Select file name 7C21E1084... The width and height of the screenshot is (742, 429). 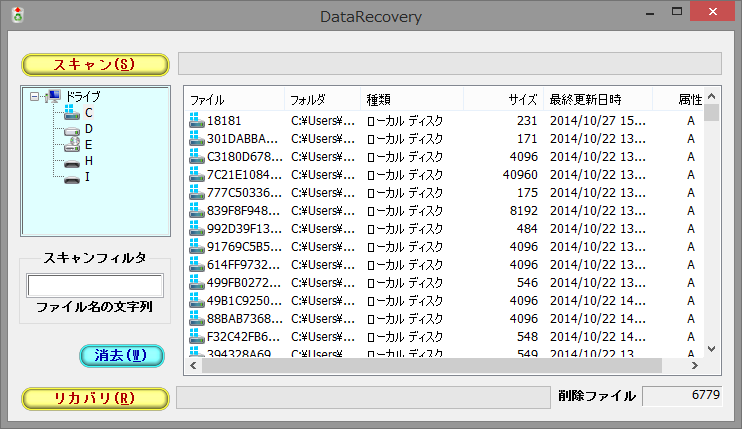245,175
